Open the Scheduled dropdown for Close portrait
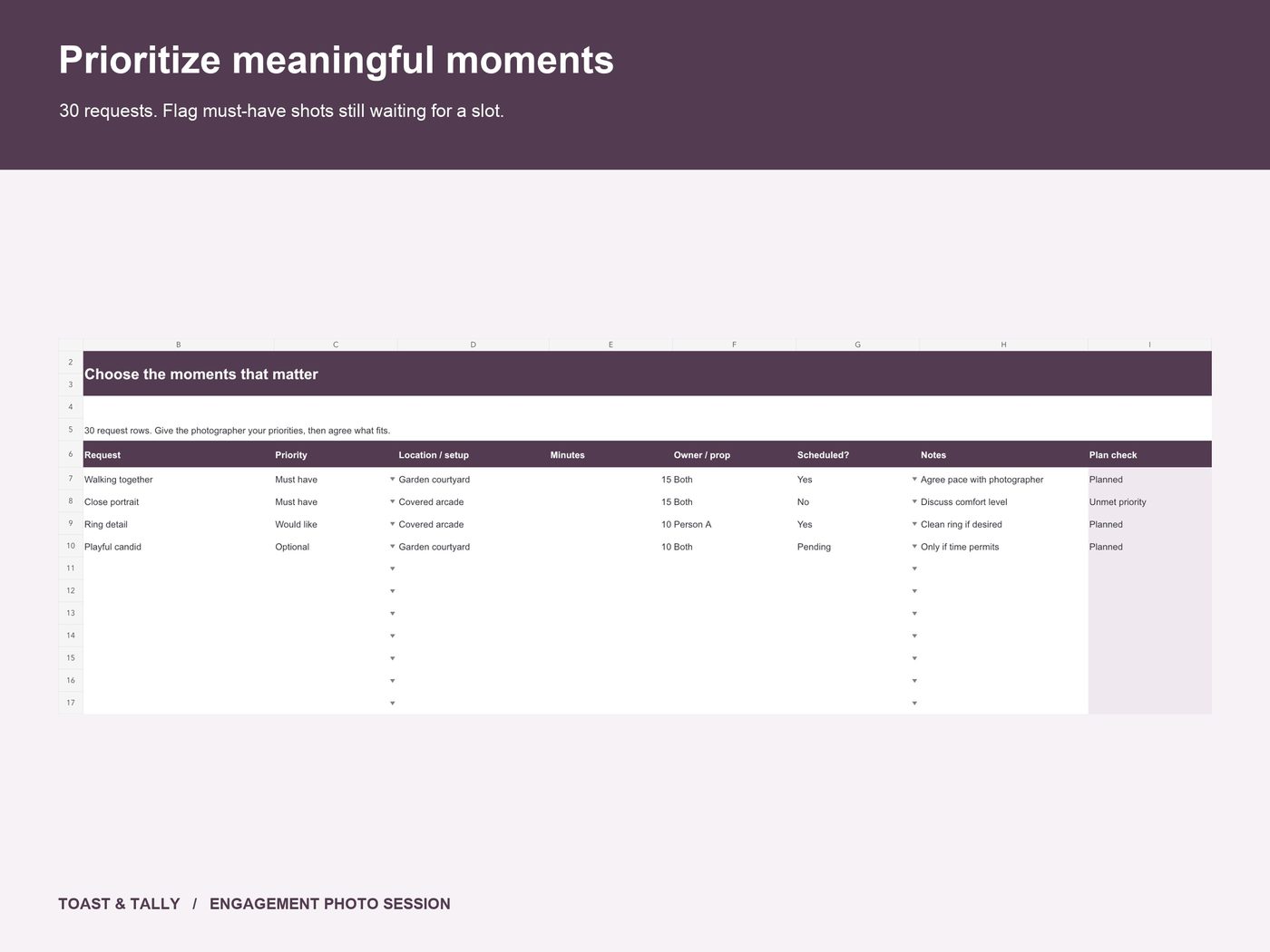The height and width of the screenshot is (952, 1270). pos(914,501)
